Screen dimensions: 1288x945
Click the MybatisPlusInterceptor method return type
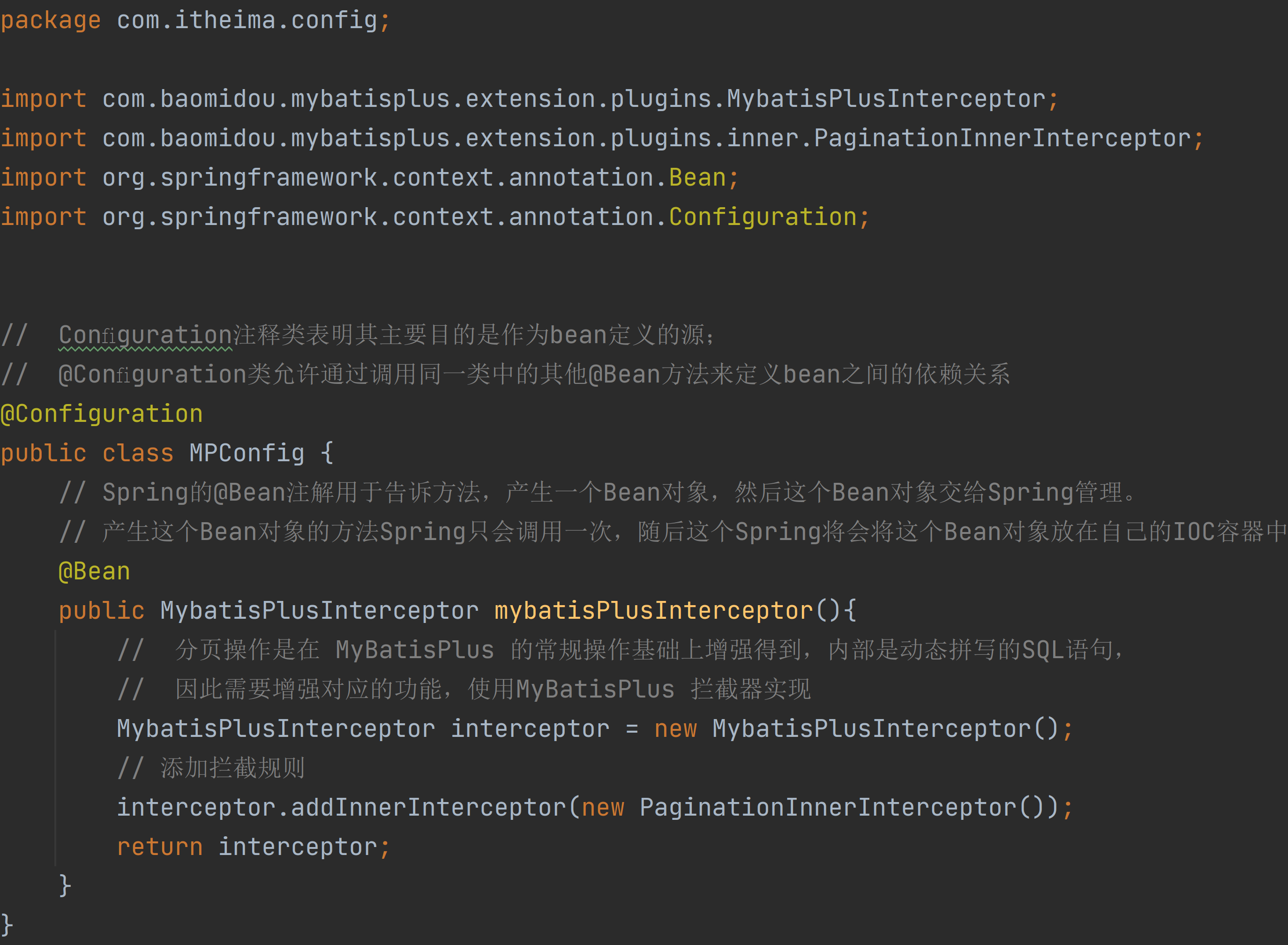[x=319, y=611]
